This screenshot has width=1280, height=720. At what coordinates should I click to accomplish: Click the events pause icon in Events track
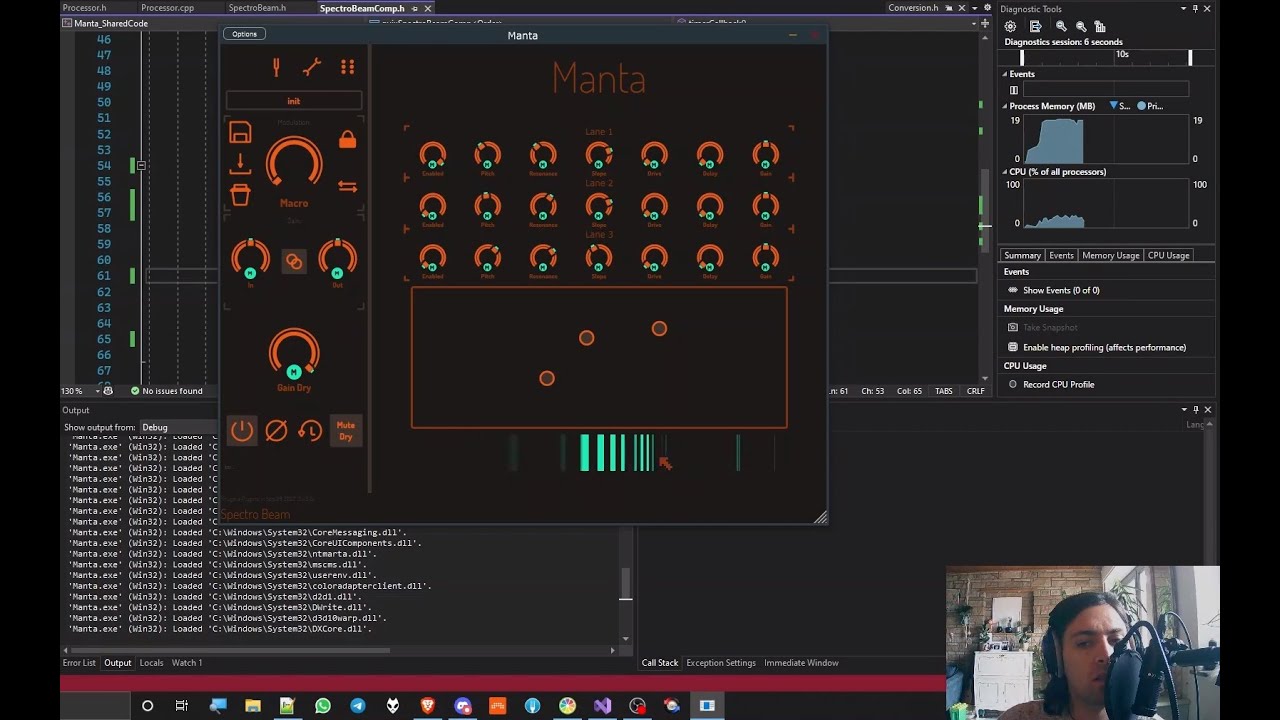(x=1013, y=90)
